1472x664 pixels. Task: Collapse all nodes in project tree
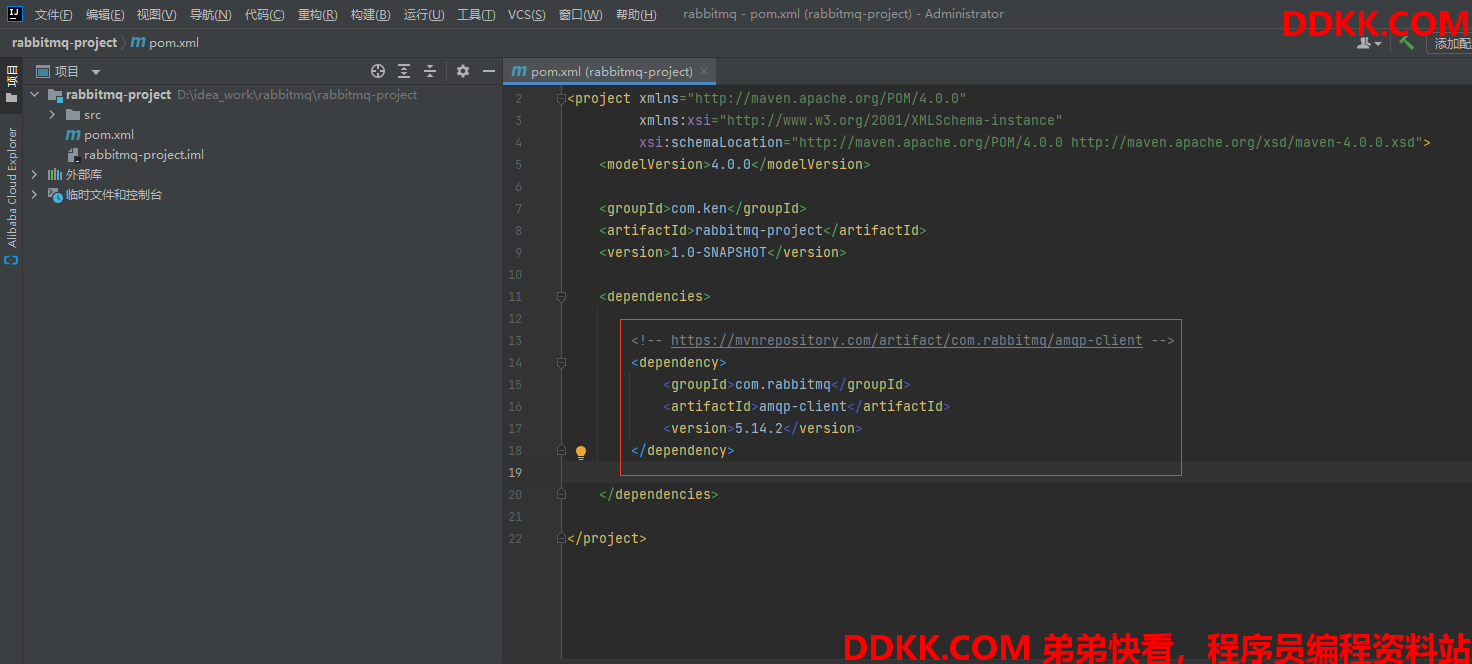point(430,71)
